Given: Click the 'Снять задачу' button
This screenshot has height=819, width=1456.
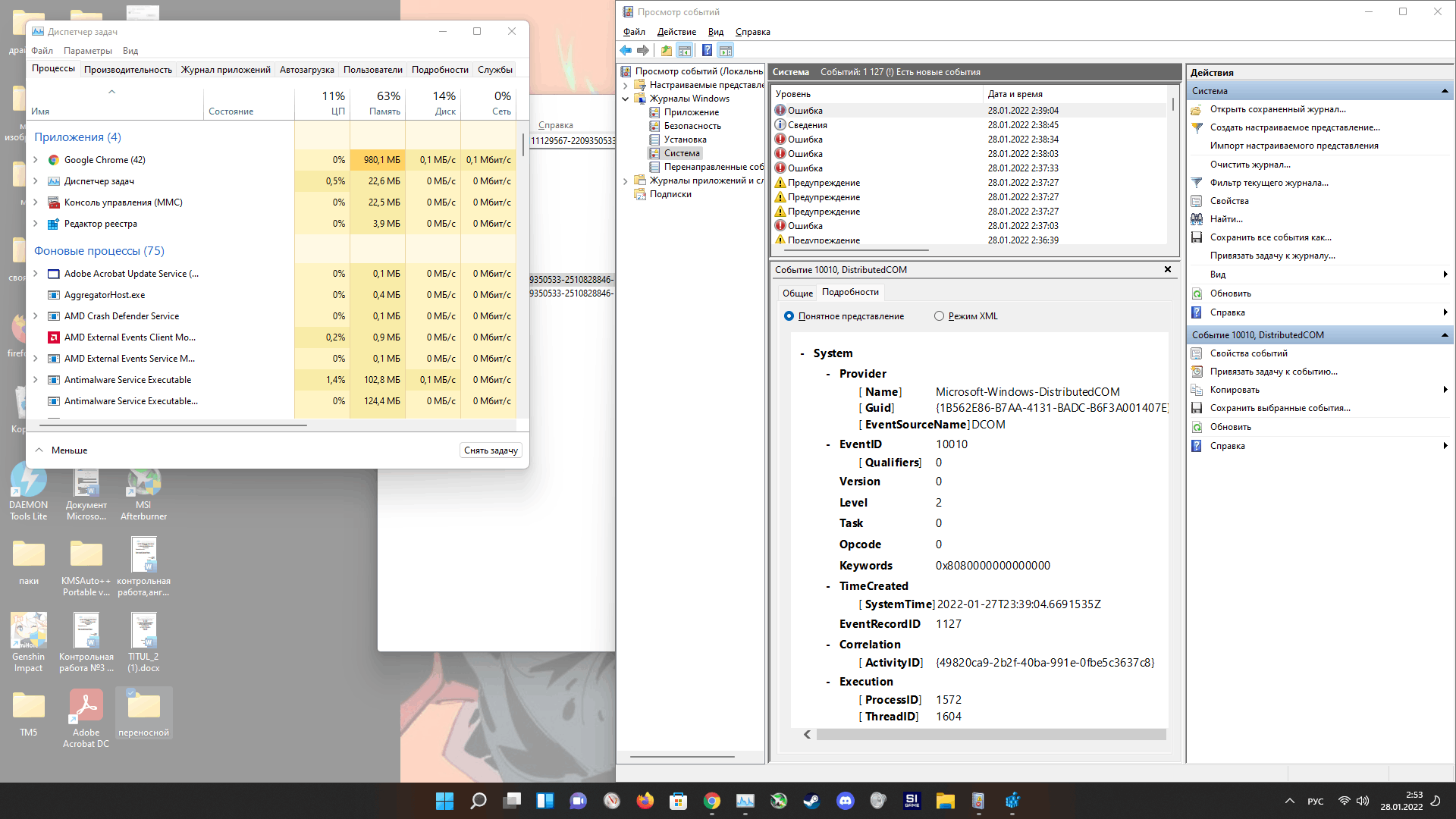Looking at the screenshot, I should [x=491, y=450].
